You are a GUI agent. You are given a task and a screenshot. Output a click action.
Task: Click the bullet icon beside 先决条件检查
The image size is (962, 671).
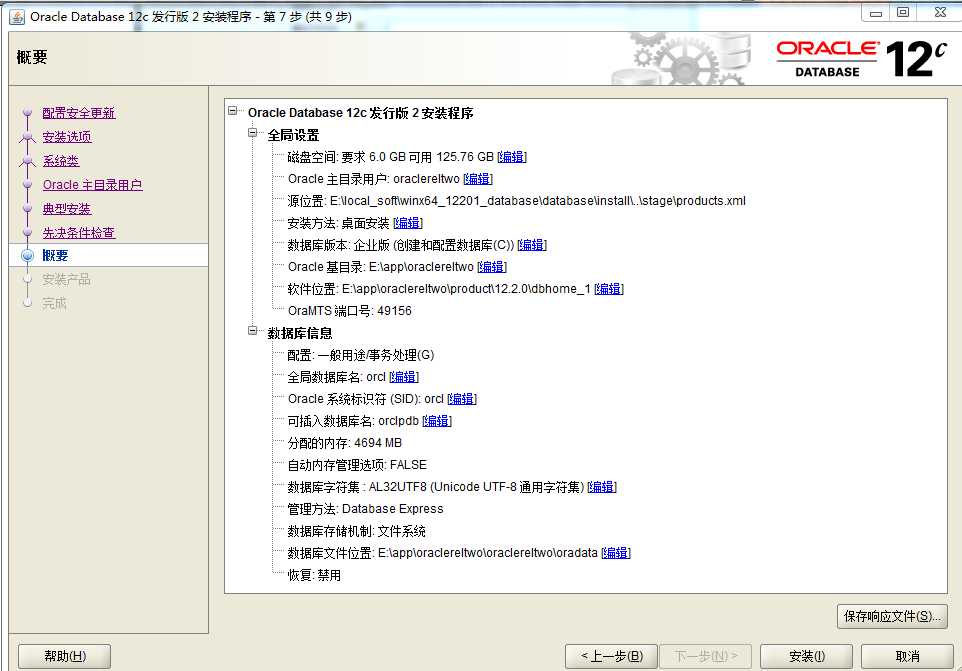click(x=27, y=232)
